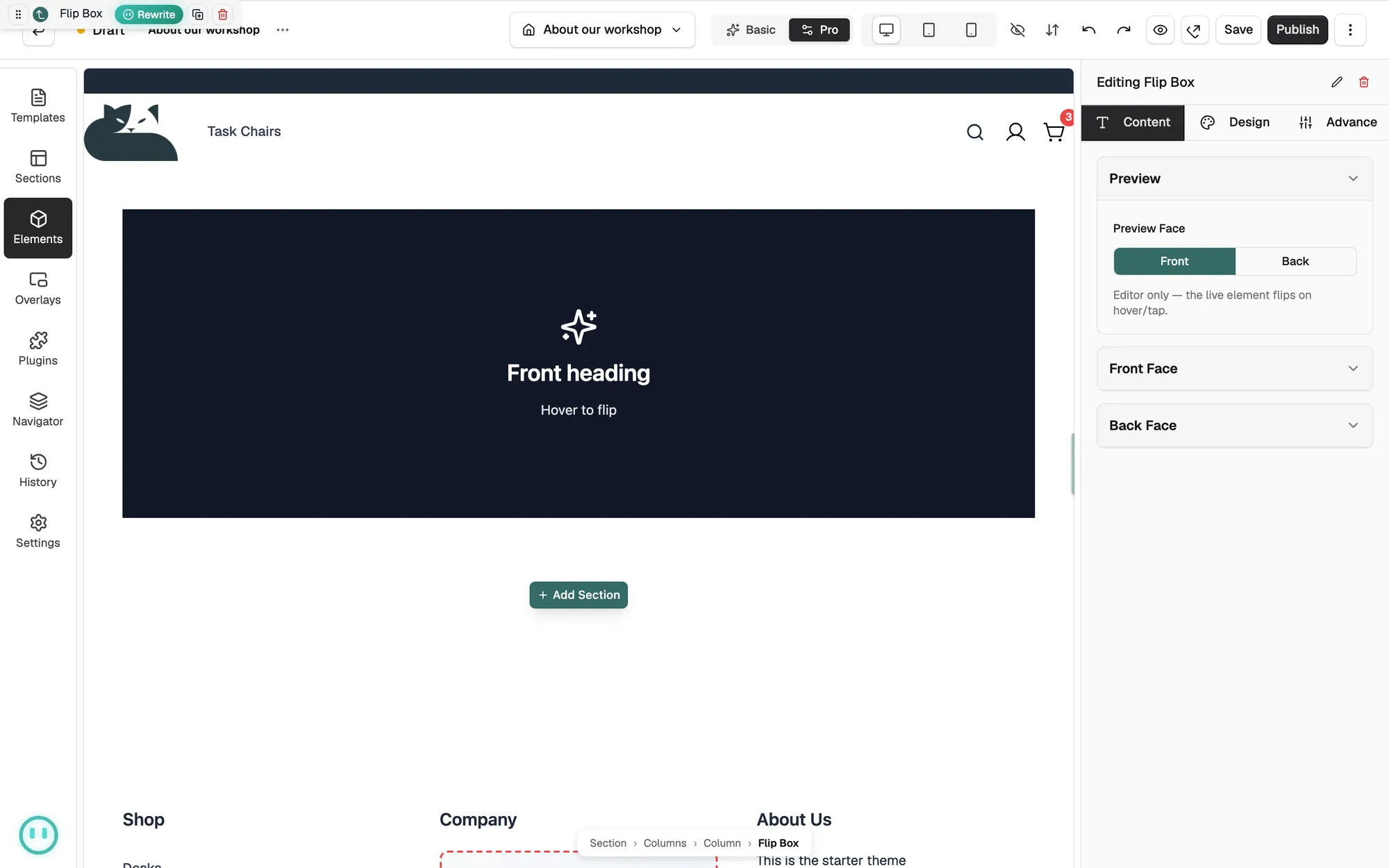1389x868 pixels.
Task: Expand the Back Face section
Action: coord(1235,426)
